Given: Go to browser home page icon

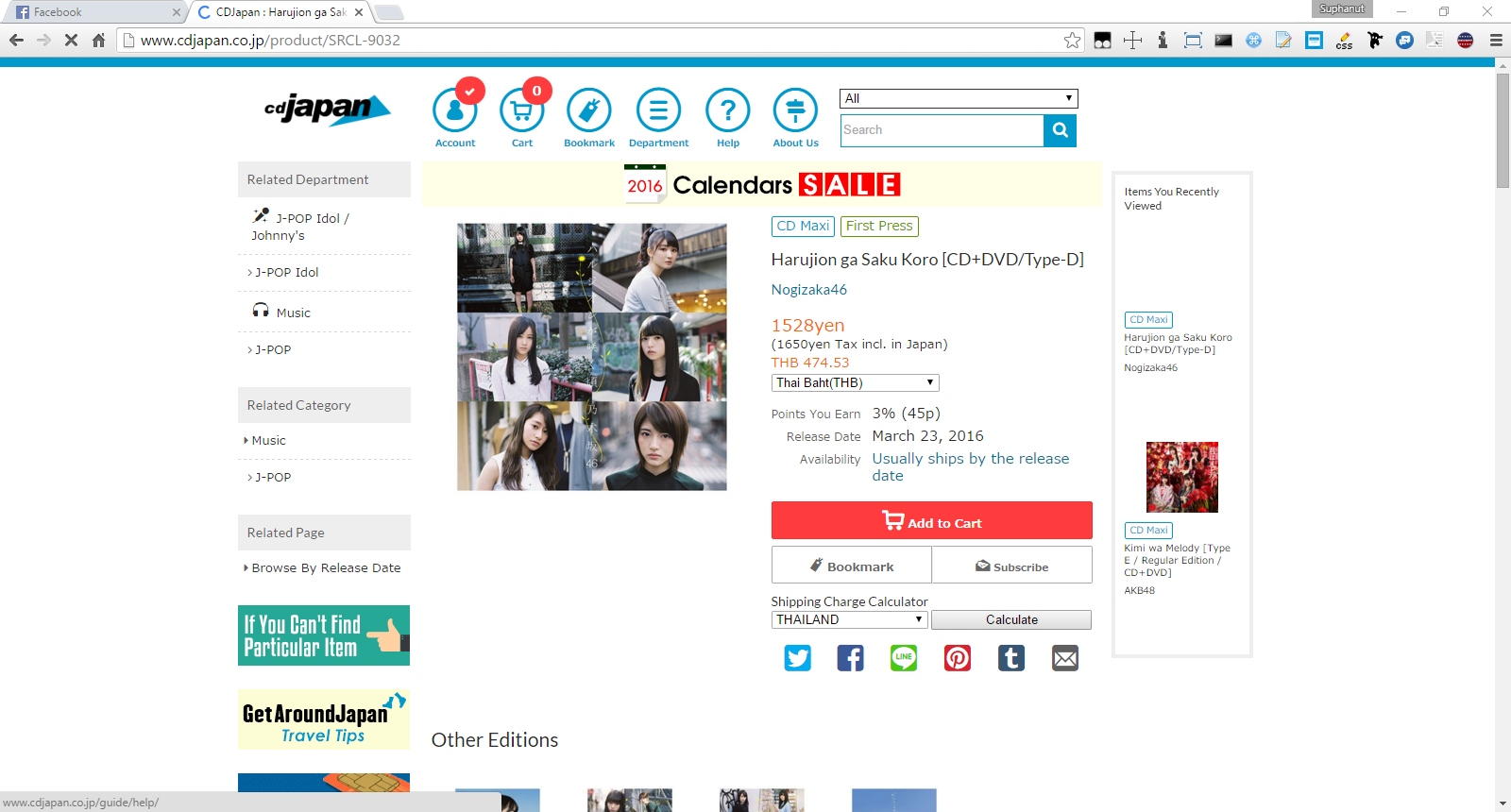Looking at the screenshot, I should 98,40.
